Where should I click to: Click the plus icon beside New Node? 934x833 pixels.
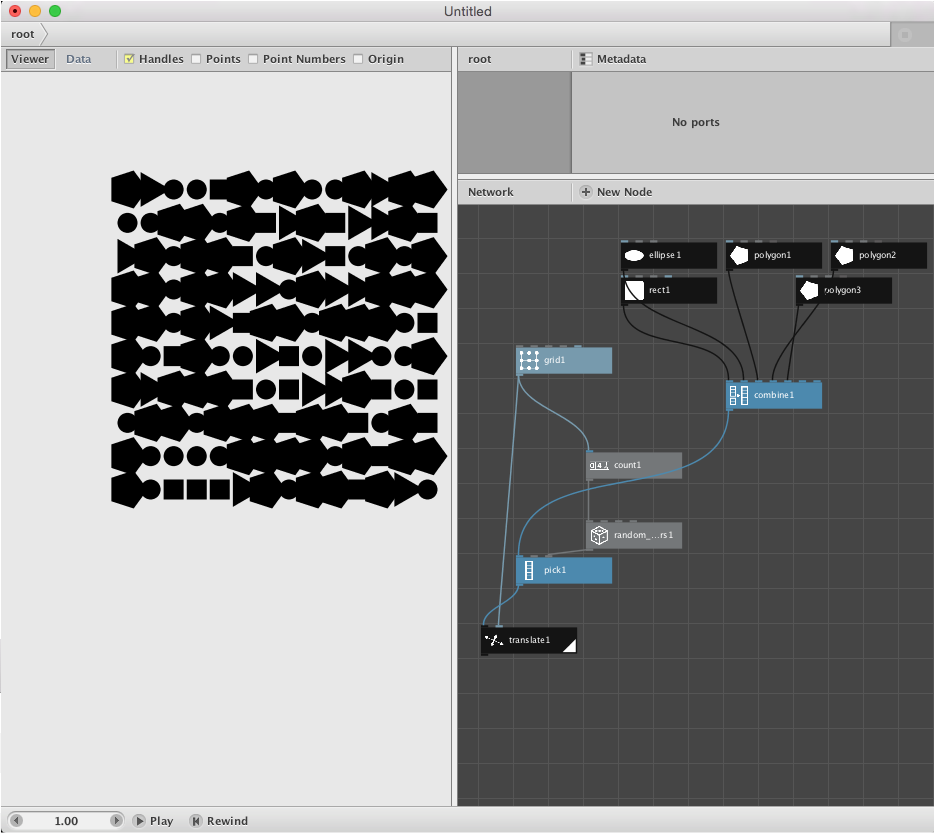pos(586,192)
